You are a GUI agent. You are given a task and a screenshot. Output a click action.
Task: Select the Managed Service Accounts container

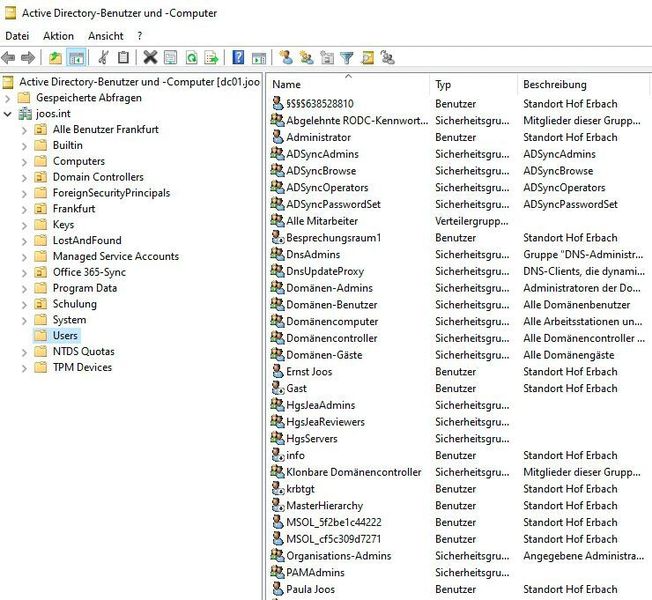coord(115,256)
